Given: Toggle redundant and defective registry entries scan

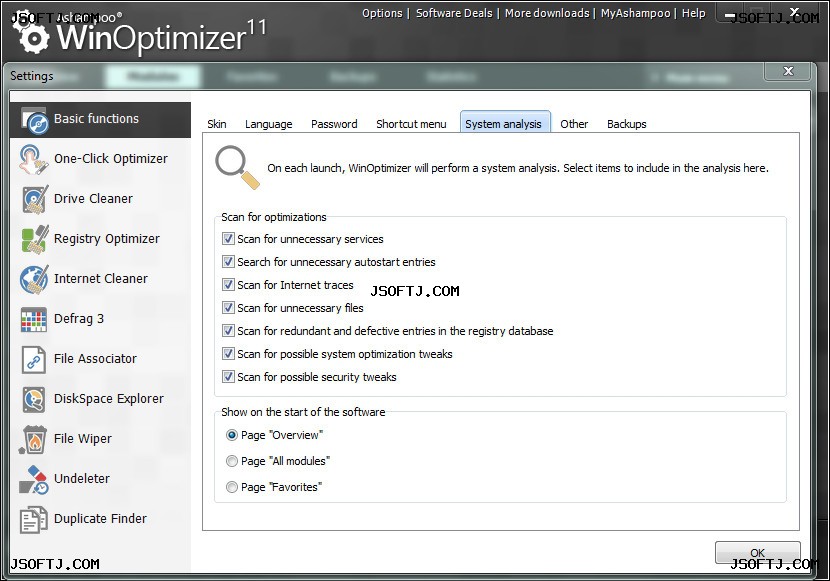Looking at the screenshot, I should coord(228,331).
